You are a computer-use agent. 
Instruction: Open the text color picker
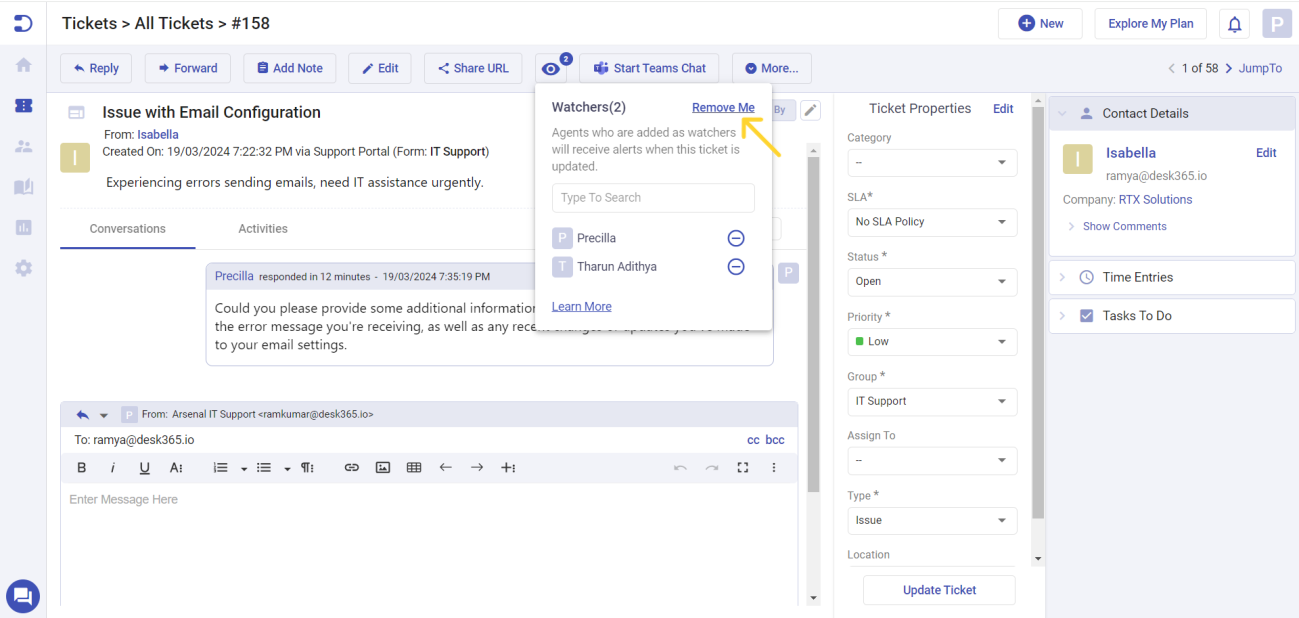click(174, 467)
